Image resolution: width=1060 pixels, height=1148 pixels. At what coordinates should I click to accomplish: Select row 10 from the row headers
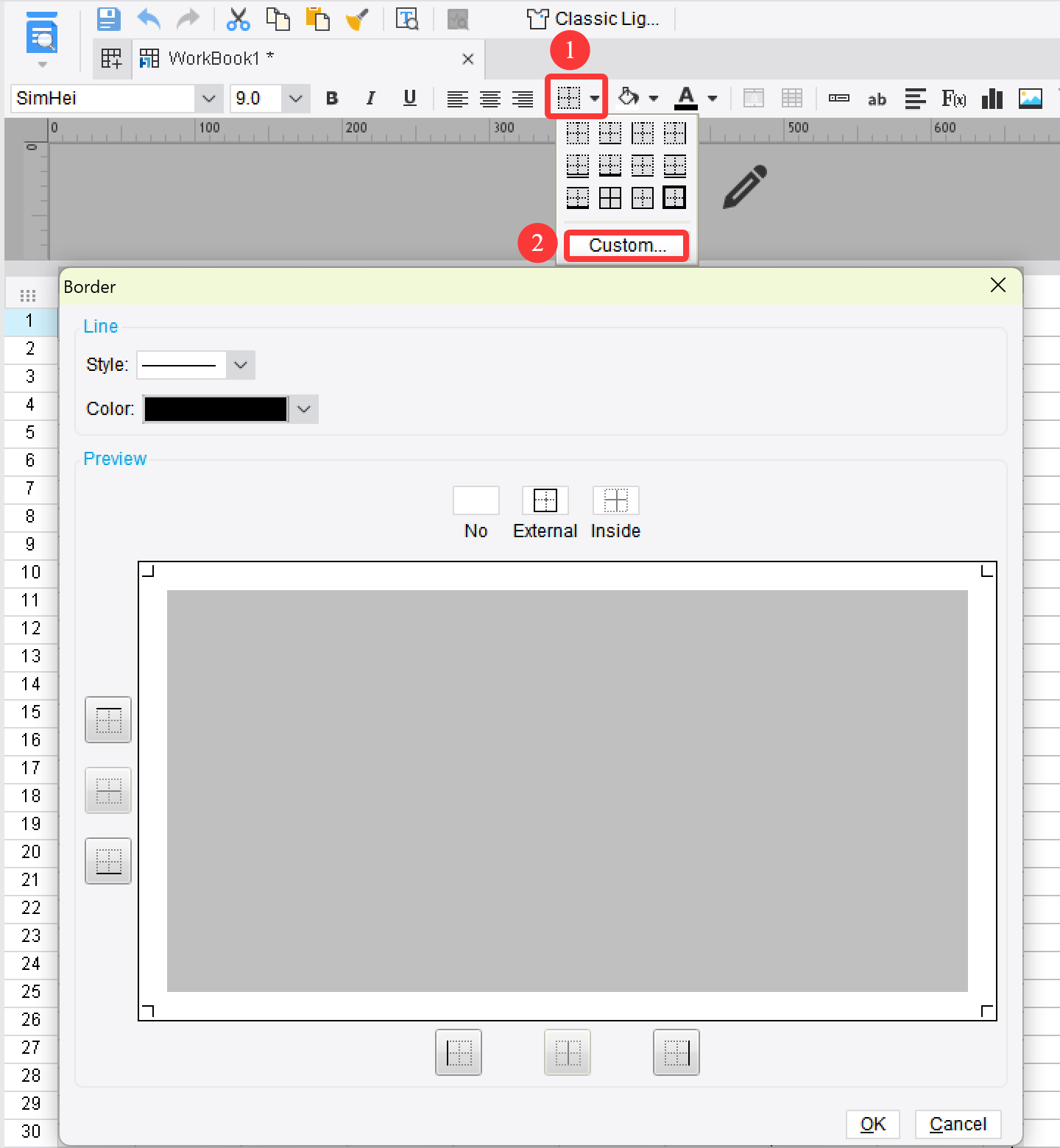point(30,572)
